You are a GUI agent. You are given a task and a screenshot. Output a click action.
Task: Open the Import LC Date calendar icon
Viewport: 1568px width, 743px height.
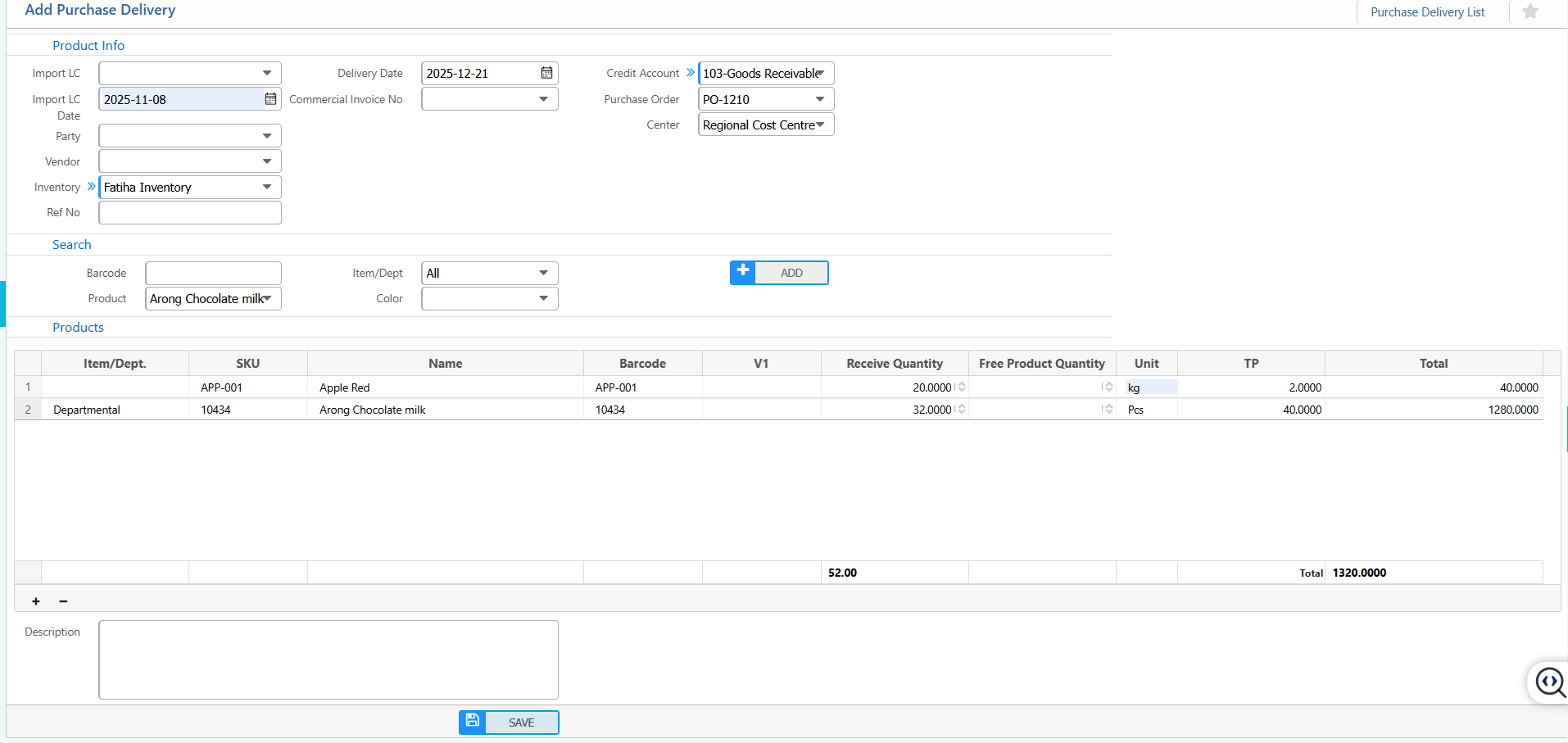270,99
